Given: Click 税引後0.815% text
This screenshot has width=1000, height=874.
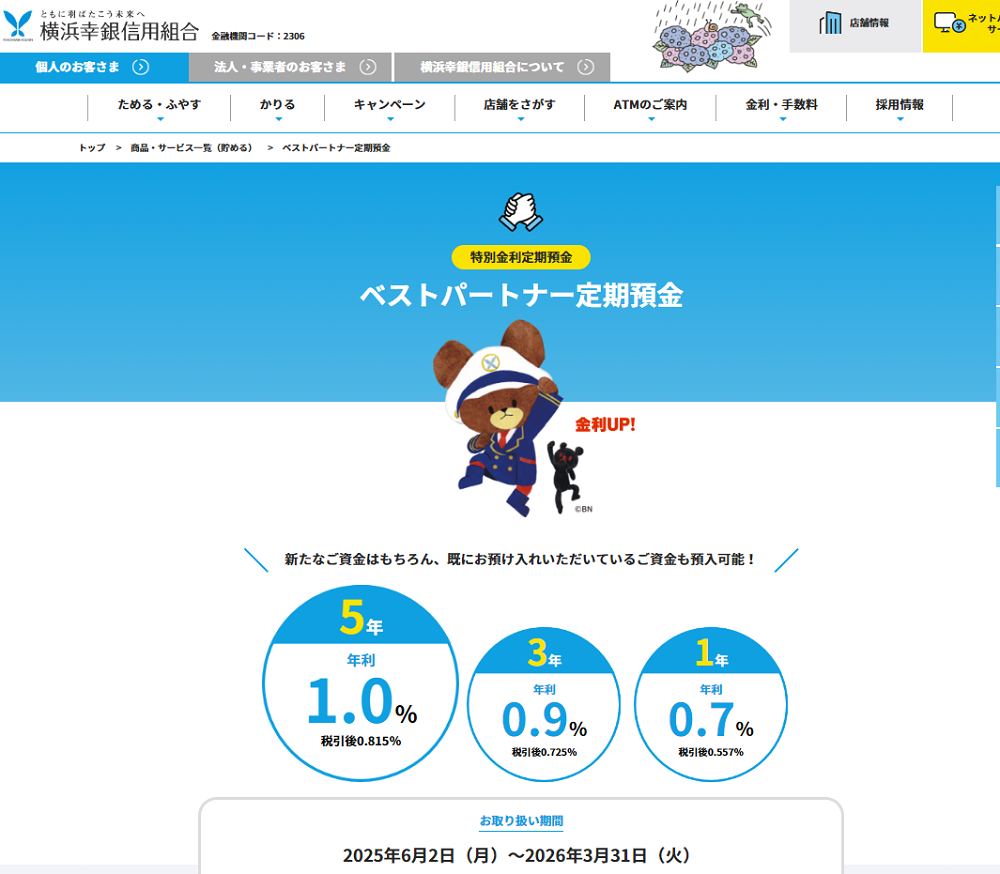Looking at the screenshot, I should [x=360, y=741].
